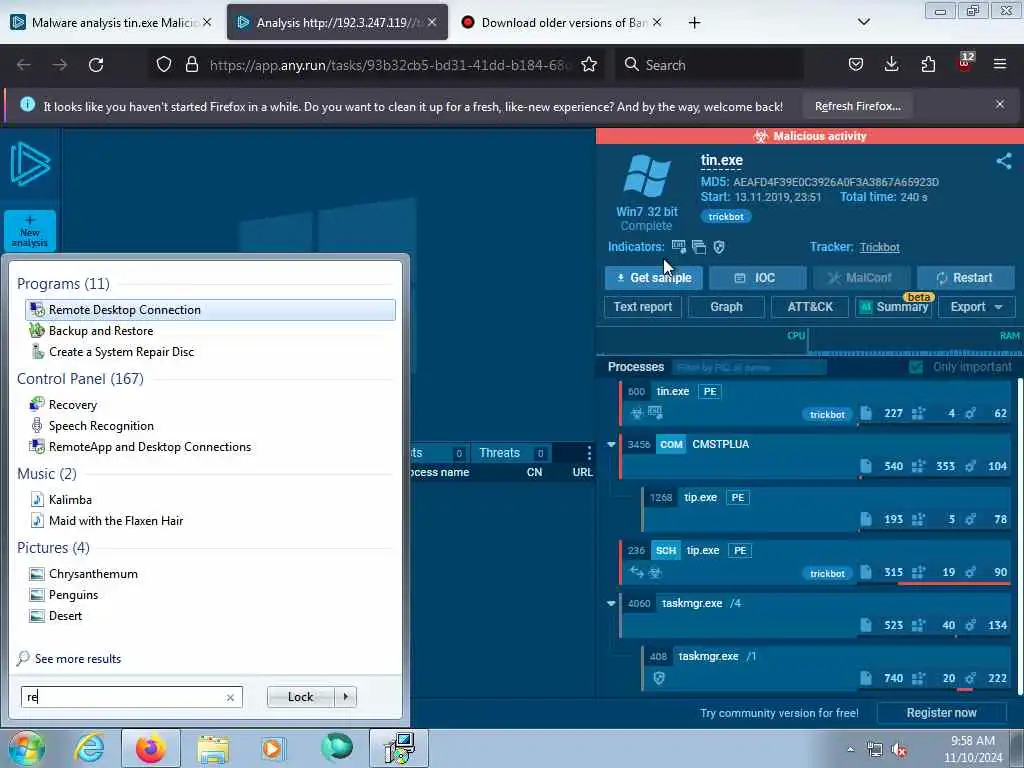The width and height of the screenshot is (1024, 768).
Task: Click Register now button
Action: pos(941,712)
